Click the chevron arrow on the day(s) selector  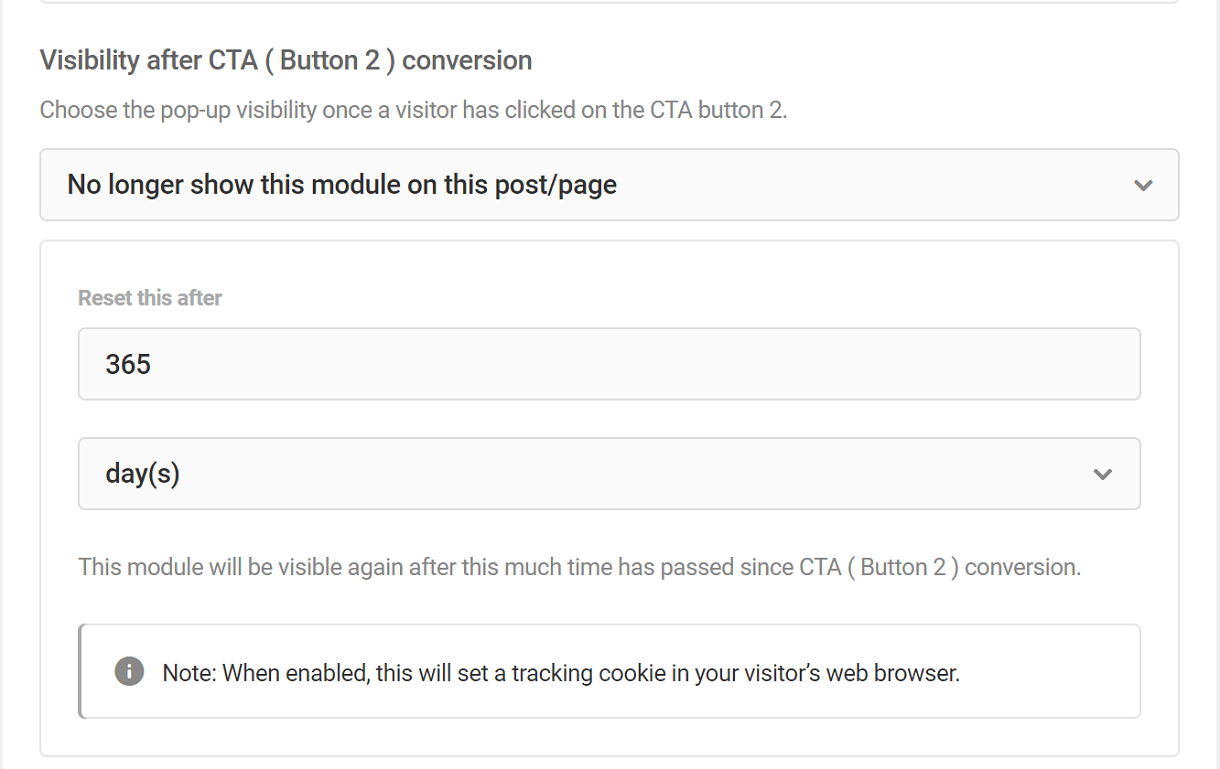click(x=1103, y=474)
